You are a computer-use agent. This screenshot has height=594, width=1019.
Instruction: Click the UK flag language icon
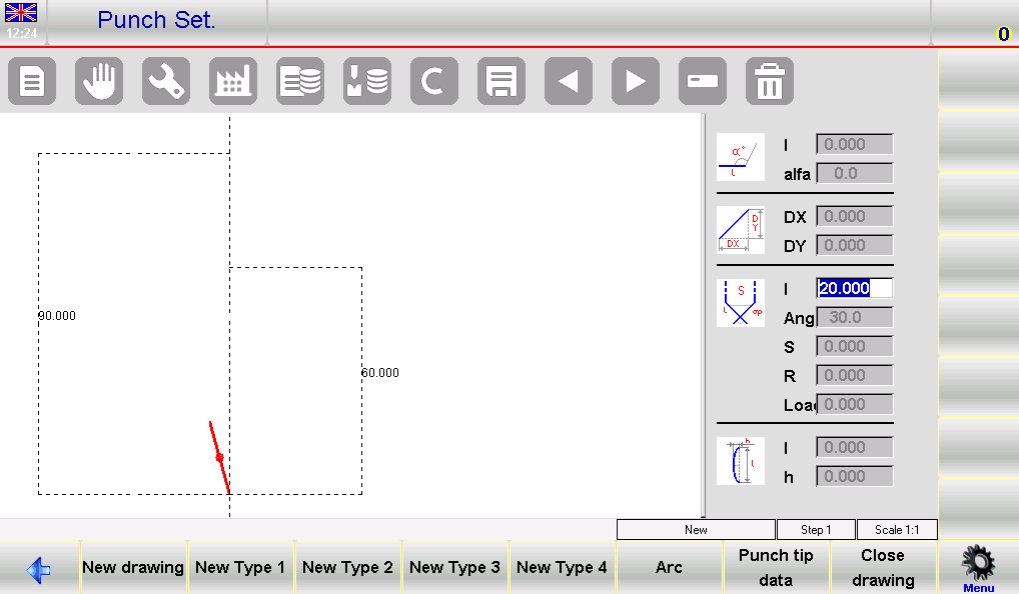[x=20, y=15]
